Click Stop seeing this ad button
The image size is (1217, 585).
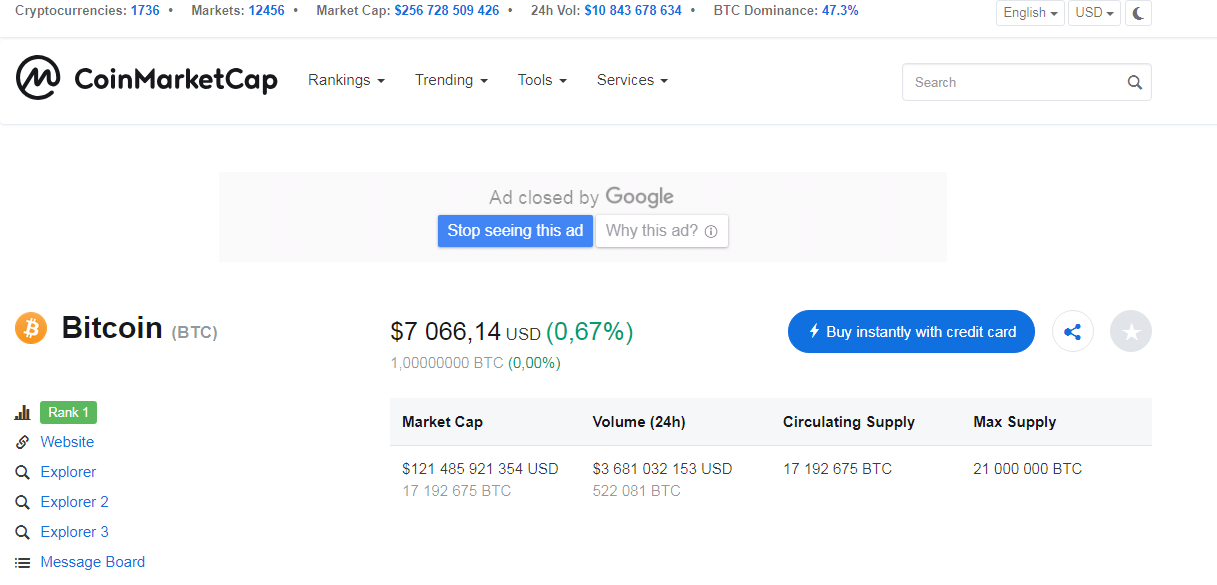point(515,231)
